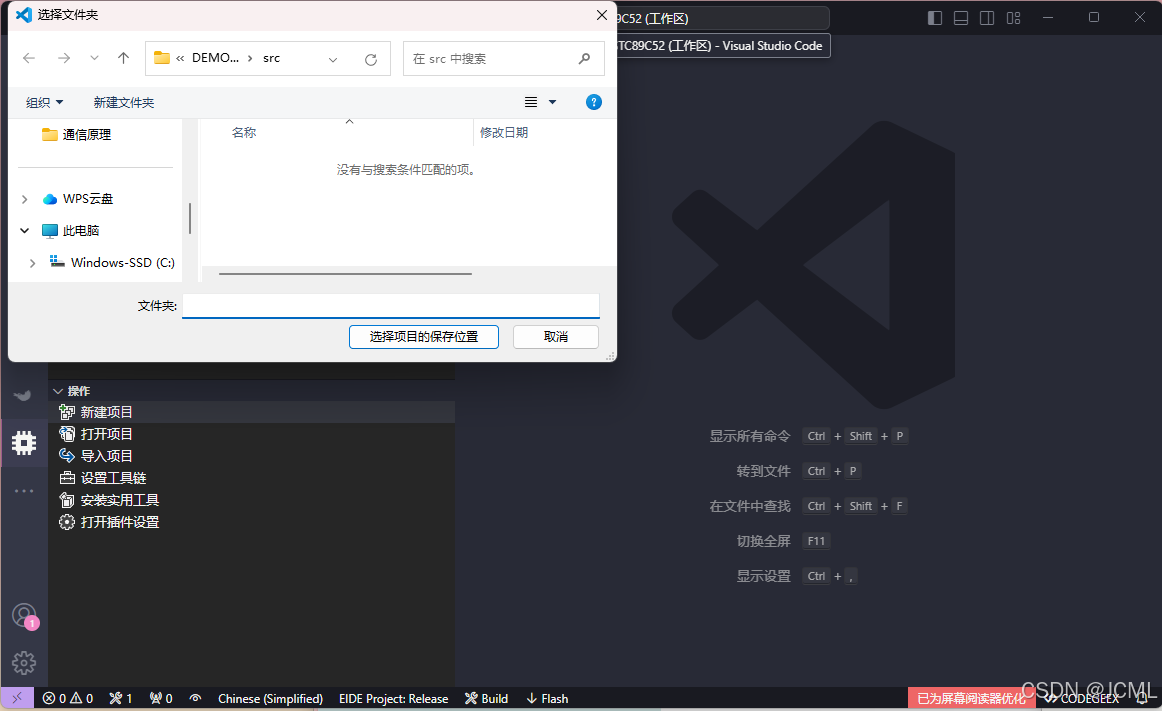Click CODEGEEX in the status bar

(1083, 698)
